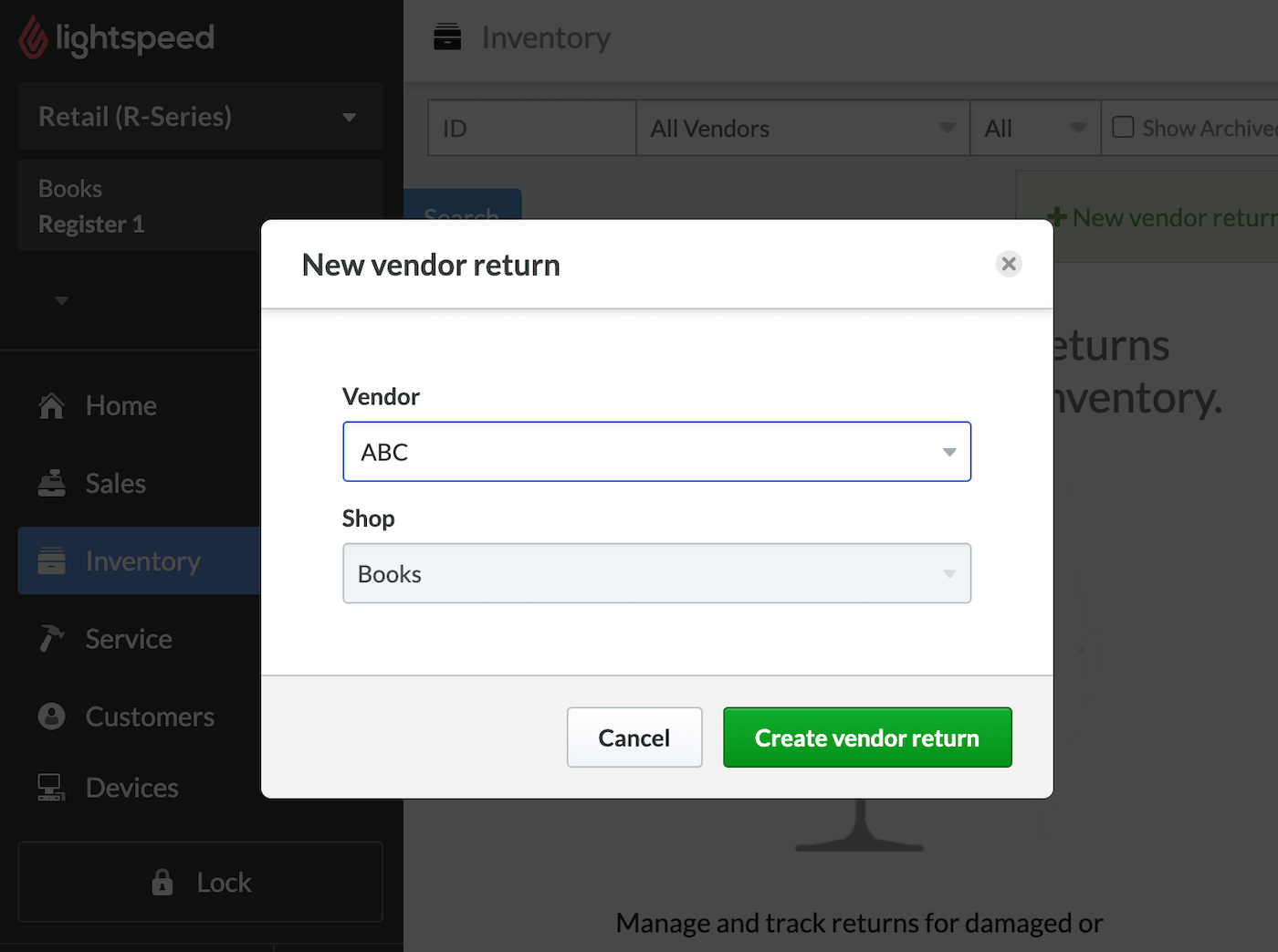Screen dimensions: 1278x952
Task: Click the Create vendor return button
Action: tap(866, 738)
